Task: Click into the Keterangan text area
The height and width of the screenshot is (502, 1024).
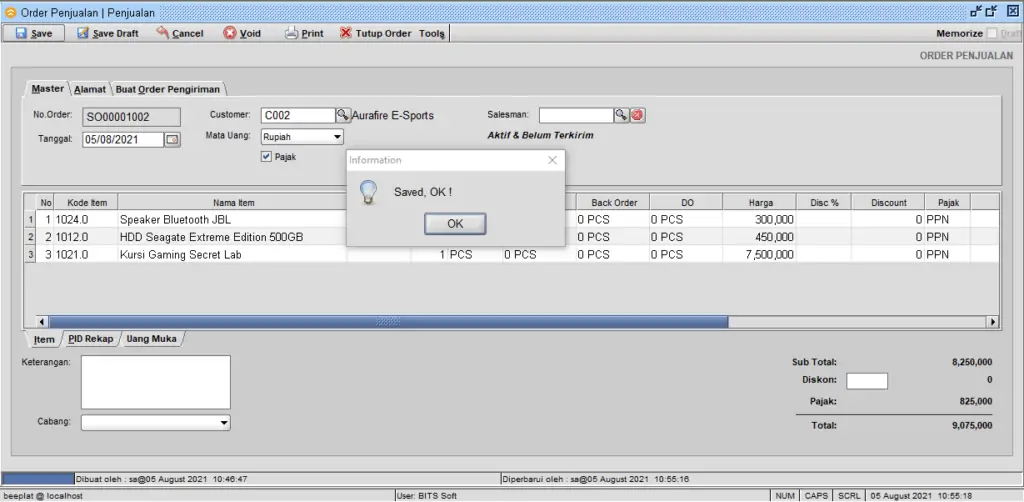Action: point(155,382)
